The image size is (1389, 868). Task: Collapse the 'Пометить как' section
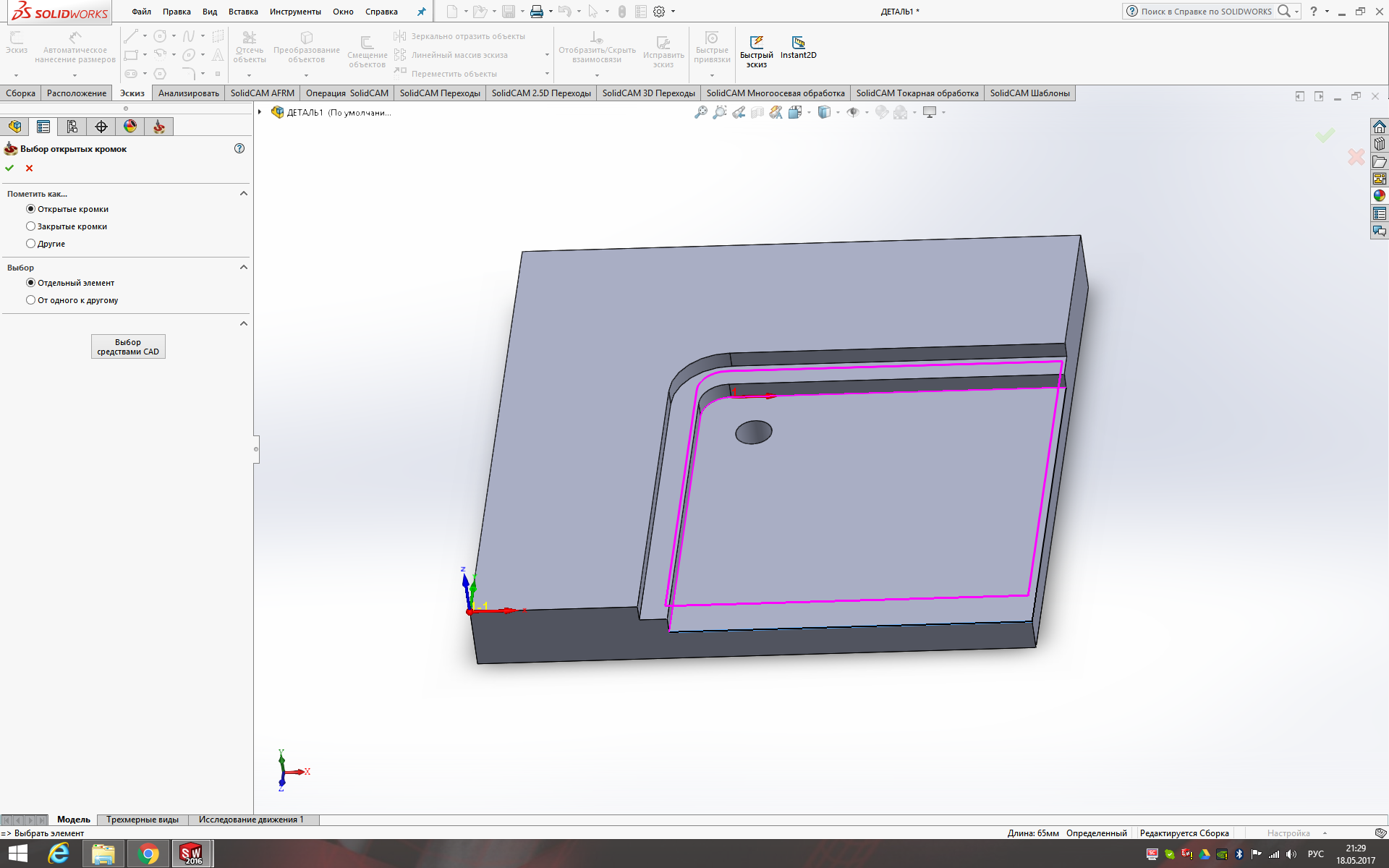click(x=244, y=193)
